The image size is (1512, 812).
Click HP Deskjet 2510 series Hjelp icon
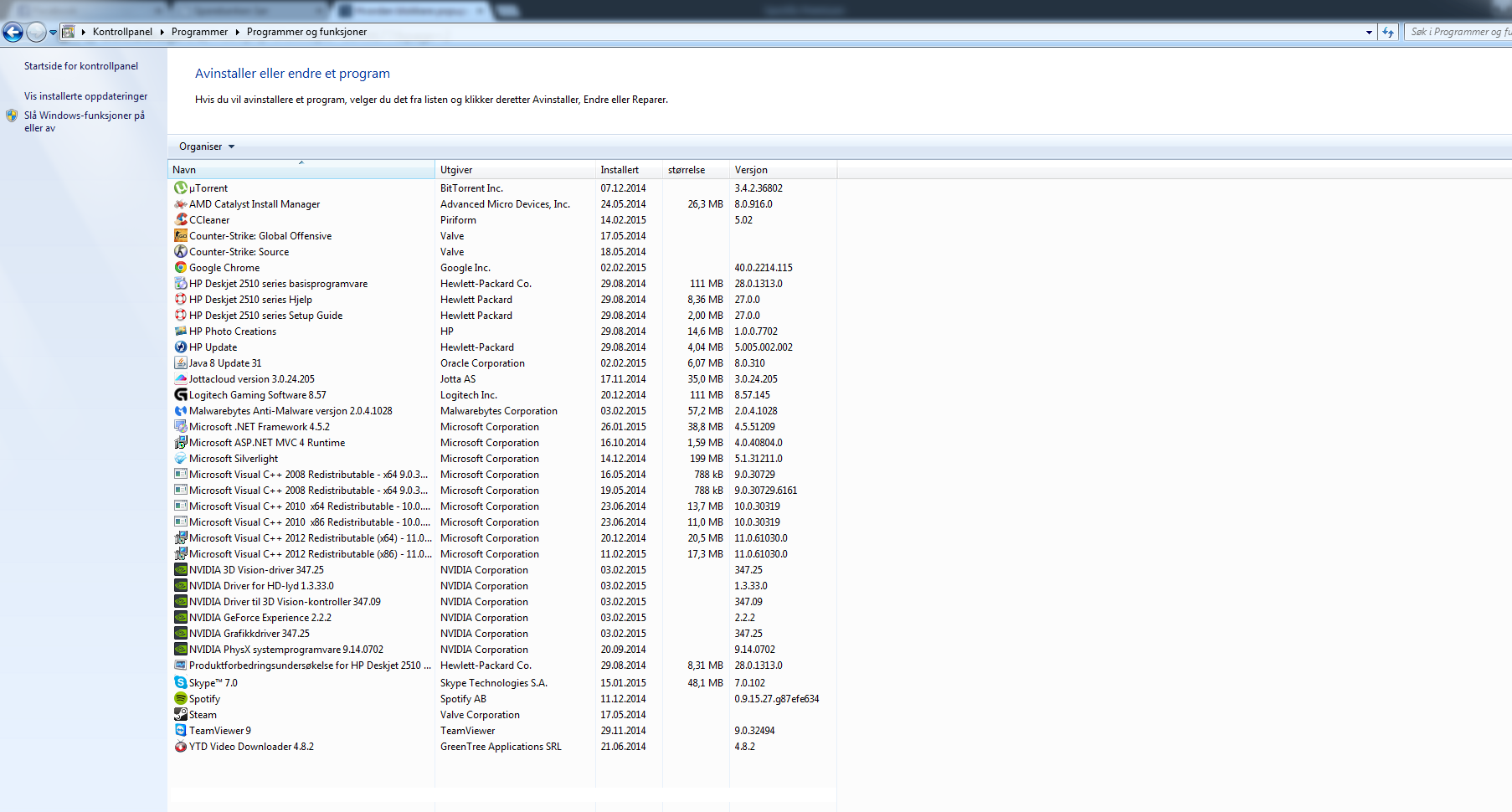coord(180,300)
